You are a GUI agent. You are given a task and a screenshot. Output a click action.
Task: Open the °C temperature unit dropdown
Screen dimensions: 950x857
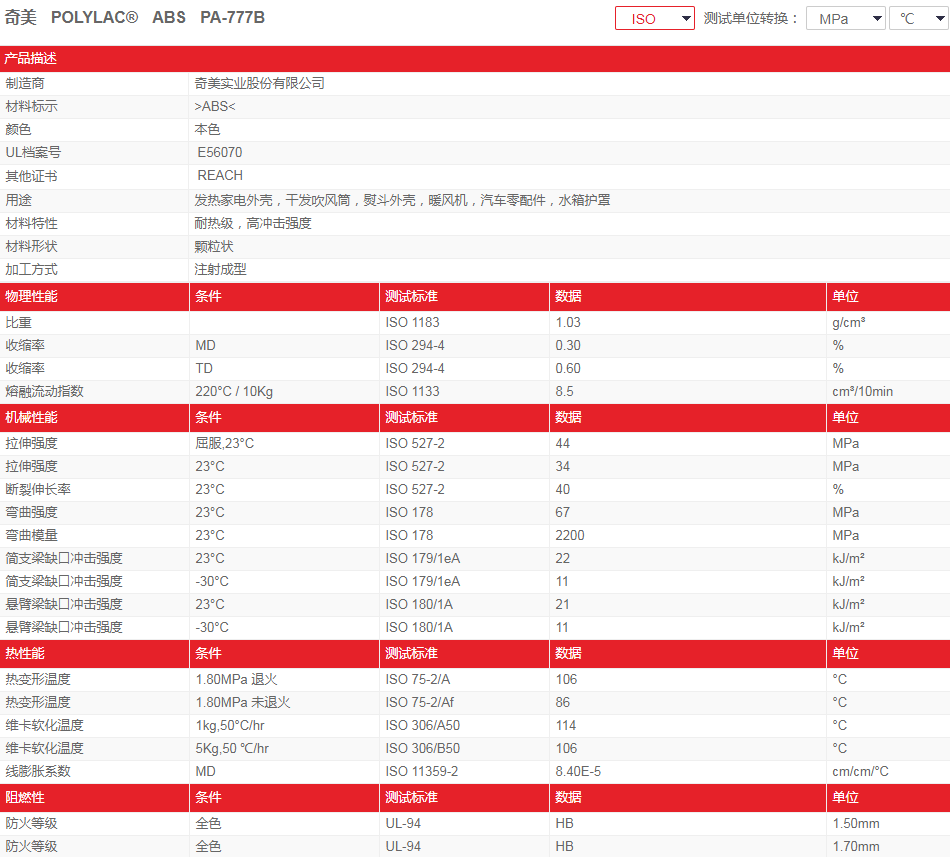click(x=919, y=18)
